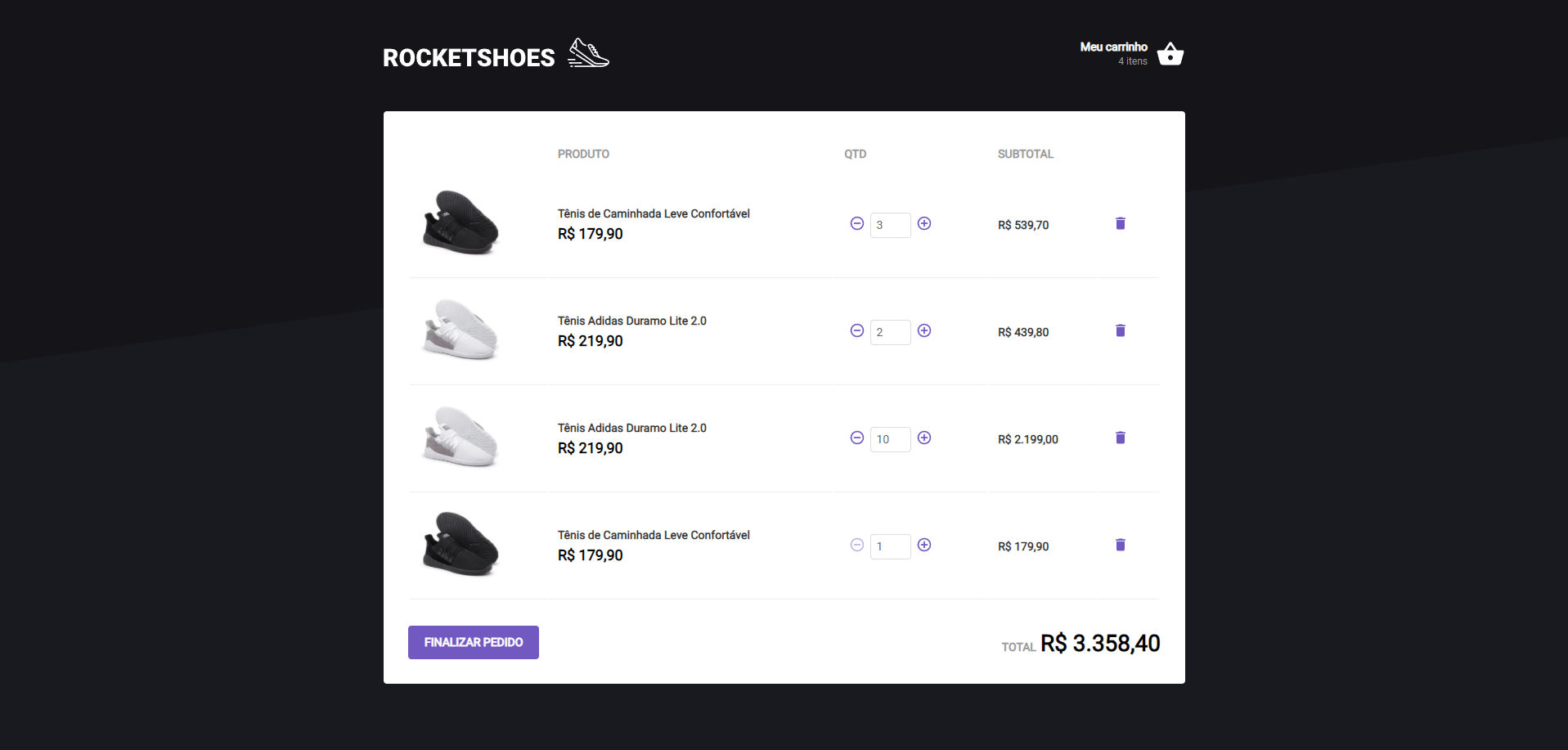The image size is (1568, 750).
Task: Remove the Tênis Adidas Duramo Lite with quantity 2
Action: pyautogui.click(x=1120, y=330)
